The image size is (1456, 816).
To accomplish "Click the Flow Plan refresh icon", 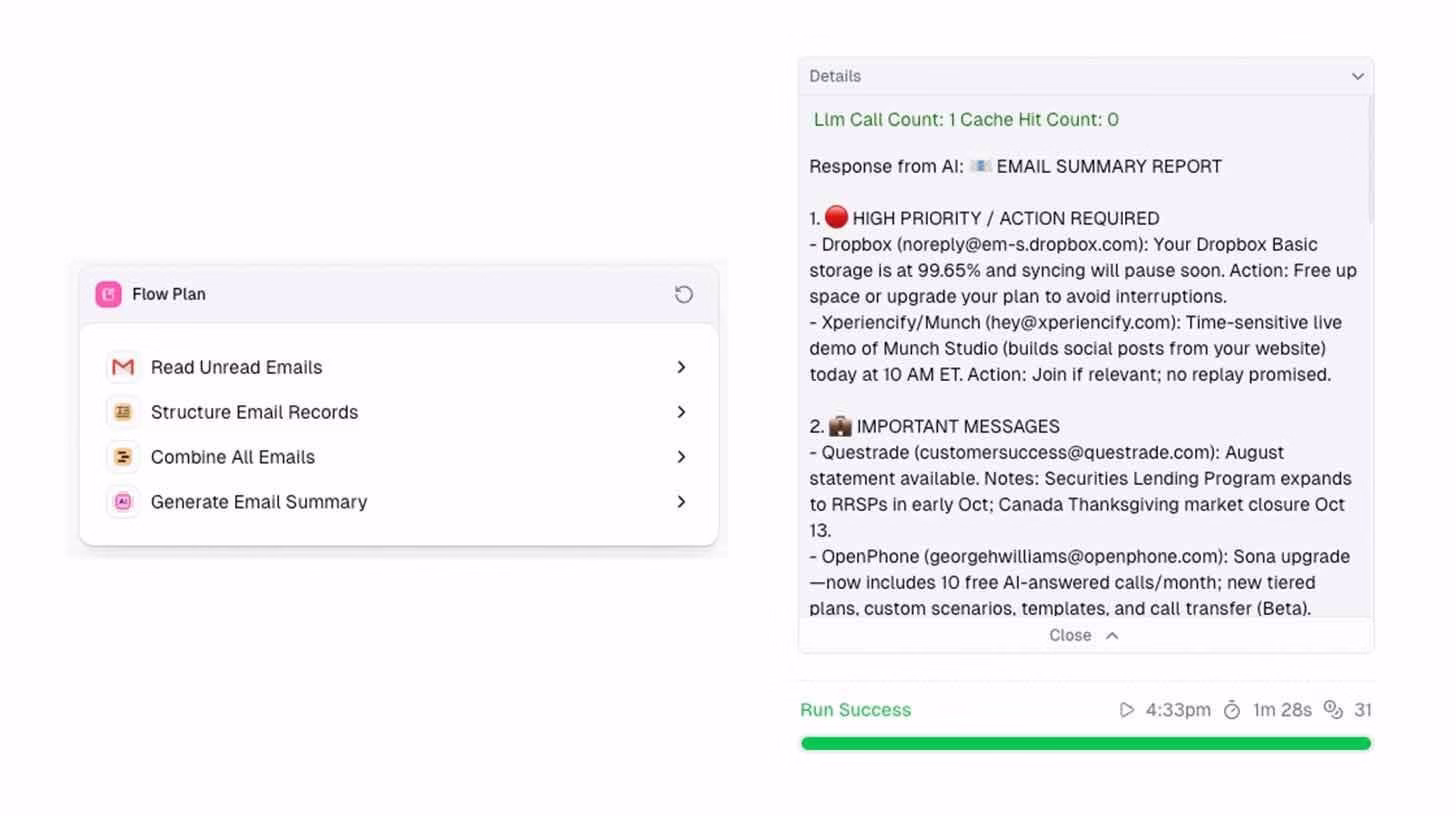I will coord(684,294).
